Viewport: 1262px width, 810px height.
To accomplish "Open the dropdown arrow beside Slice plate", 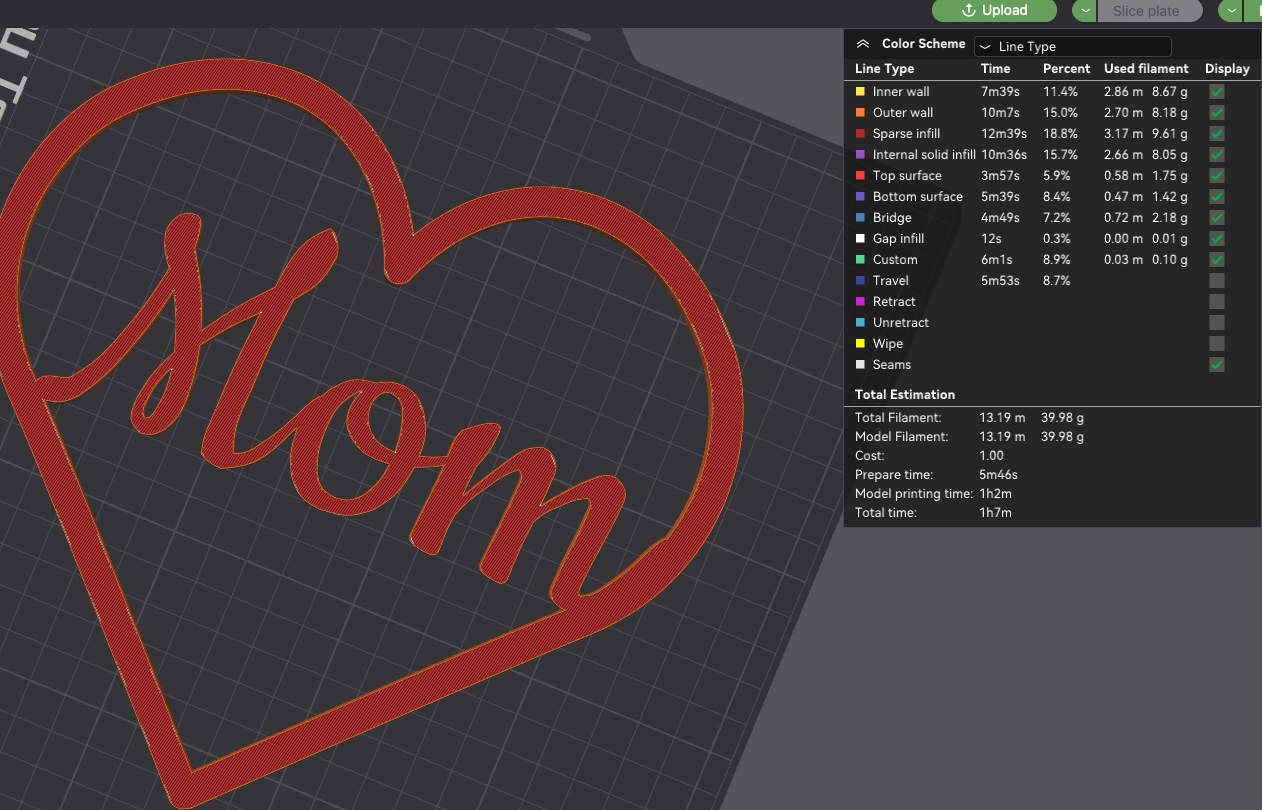I will 1085,10.
